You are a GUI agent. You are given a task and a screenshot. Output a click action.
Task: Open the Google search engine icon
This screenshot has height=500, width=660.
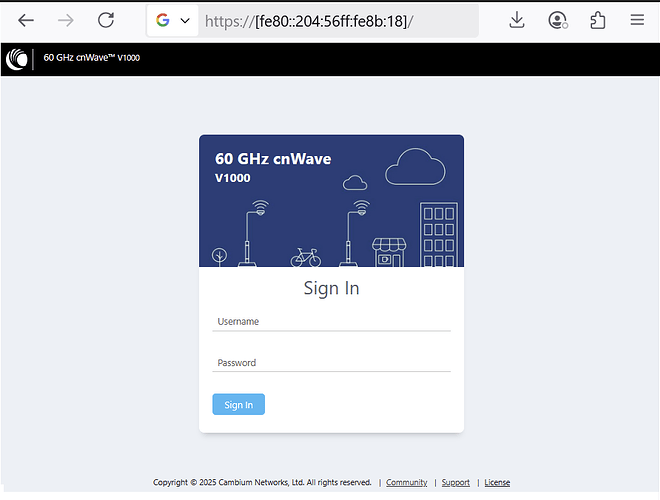163,20
